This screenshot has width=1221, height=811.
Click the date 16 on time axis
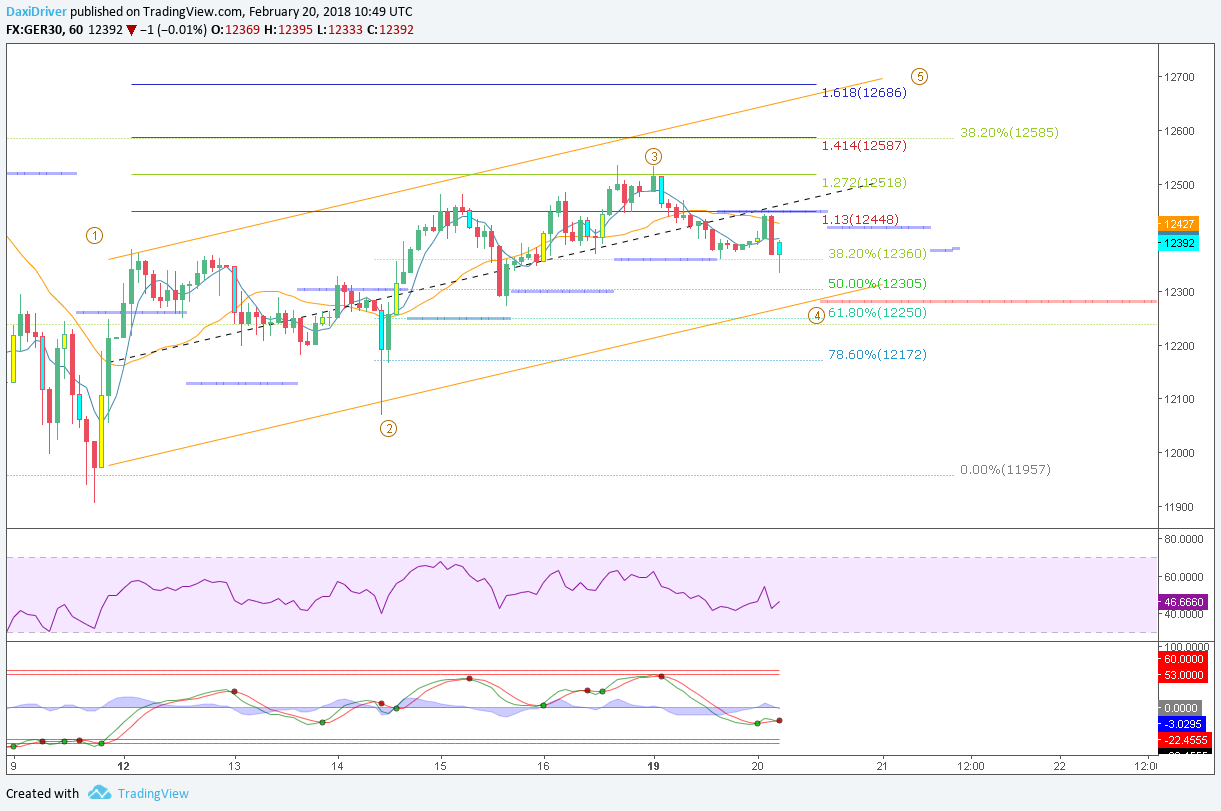point(544,767)
